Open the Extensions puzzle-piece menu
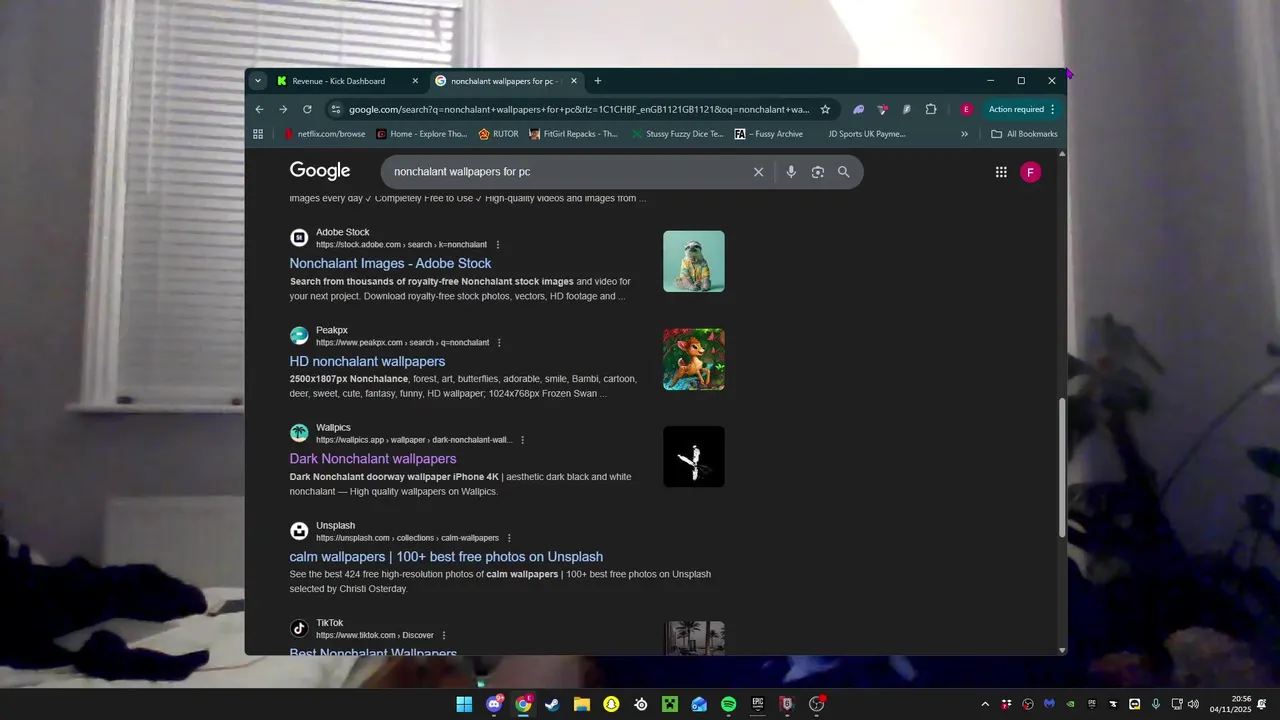 pyautogui.click(x=931, y=109)
